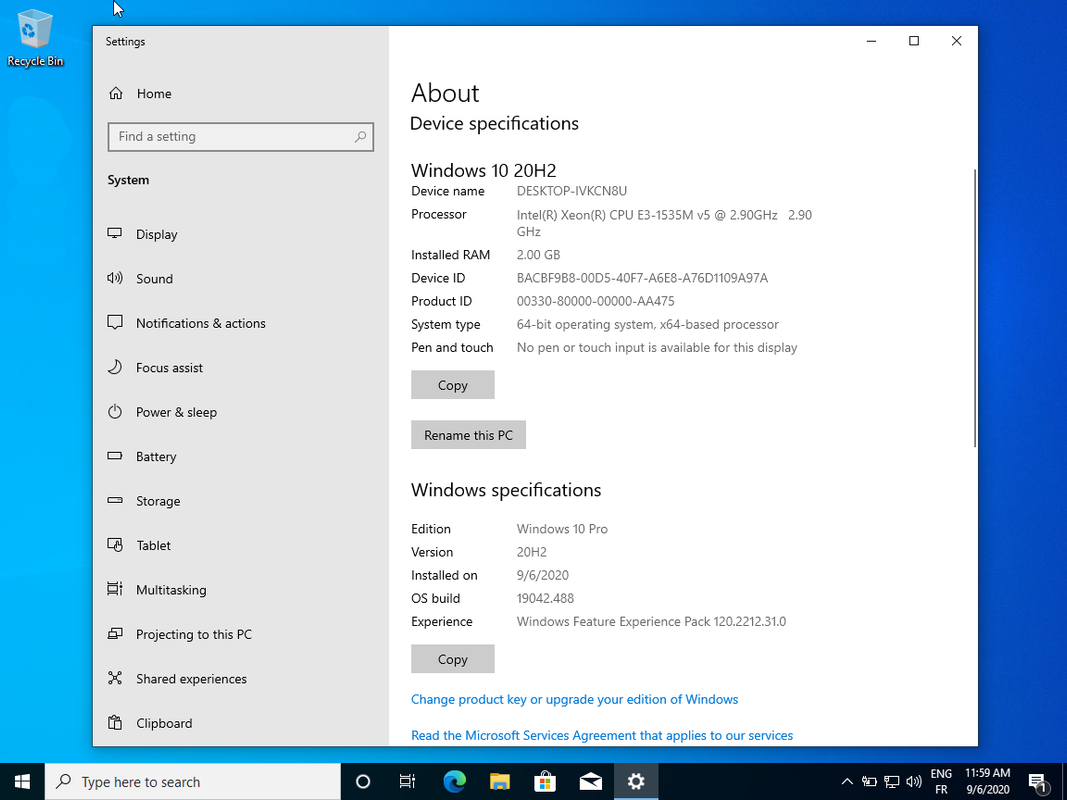Image resolution: width=1067 pixels, height=800 pixels.
Task: Click the Windows 10 Pro edition value
Action: coord(562,529)
